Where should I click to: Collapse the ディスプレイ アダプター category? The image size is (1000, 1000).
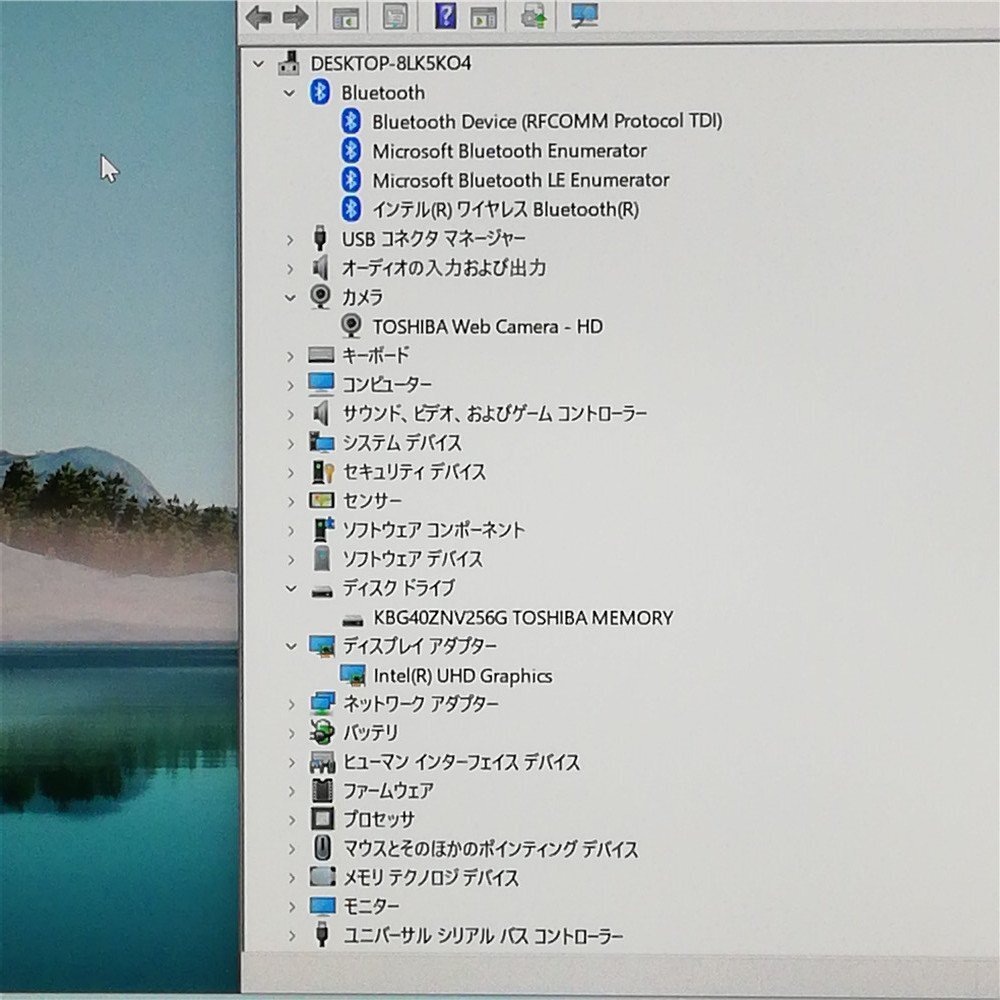[x=291, y=647]
